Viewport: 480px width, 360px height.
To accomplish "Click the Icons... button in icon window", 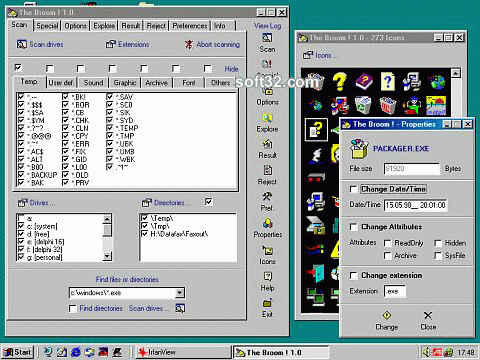I will [308, 55].
